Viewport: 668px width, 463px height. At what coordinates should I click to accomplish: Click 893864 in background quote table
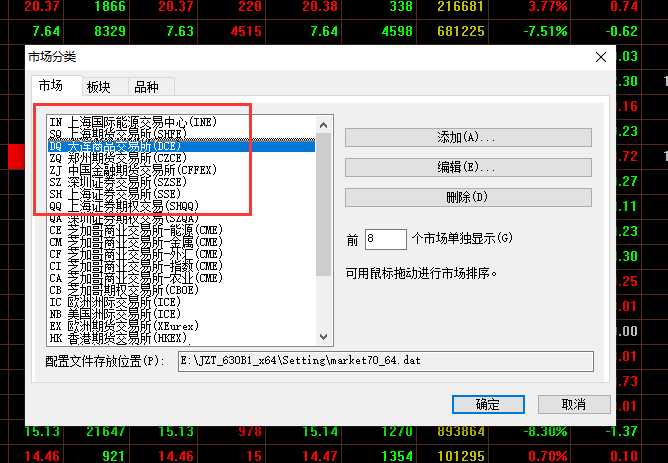[461, 431]
